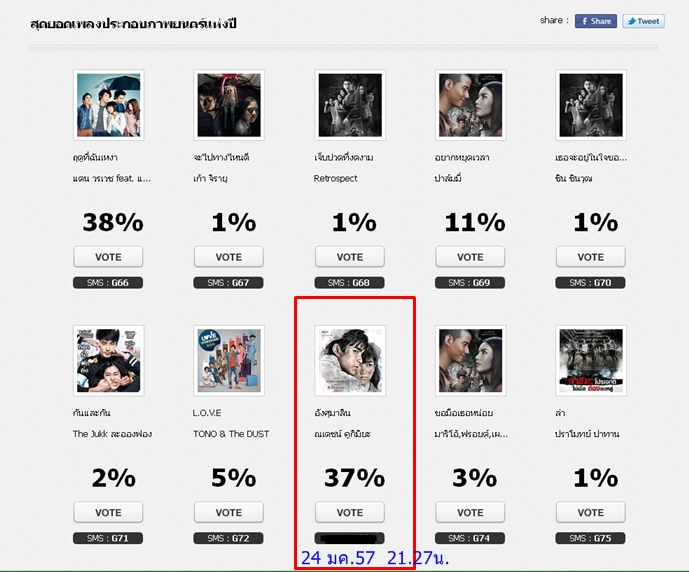Image resolution: width=689 pixels, height=572 pixels.
Task: Click the Twitter Tweet button
Action: tap(643, 21)
